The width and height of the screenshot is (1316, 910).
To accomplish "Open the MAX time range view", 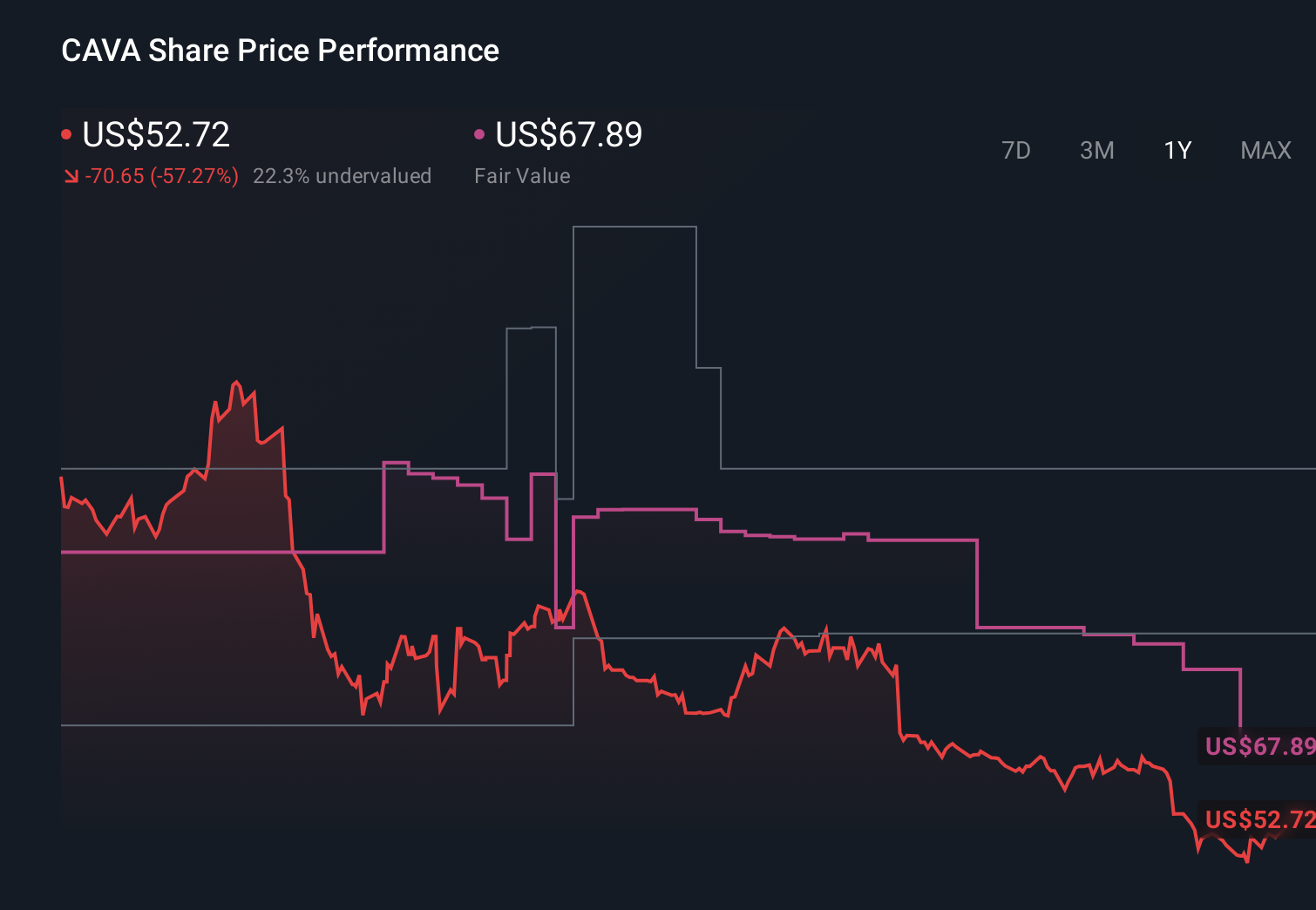I will [1265, 150].
